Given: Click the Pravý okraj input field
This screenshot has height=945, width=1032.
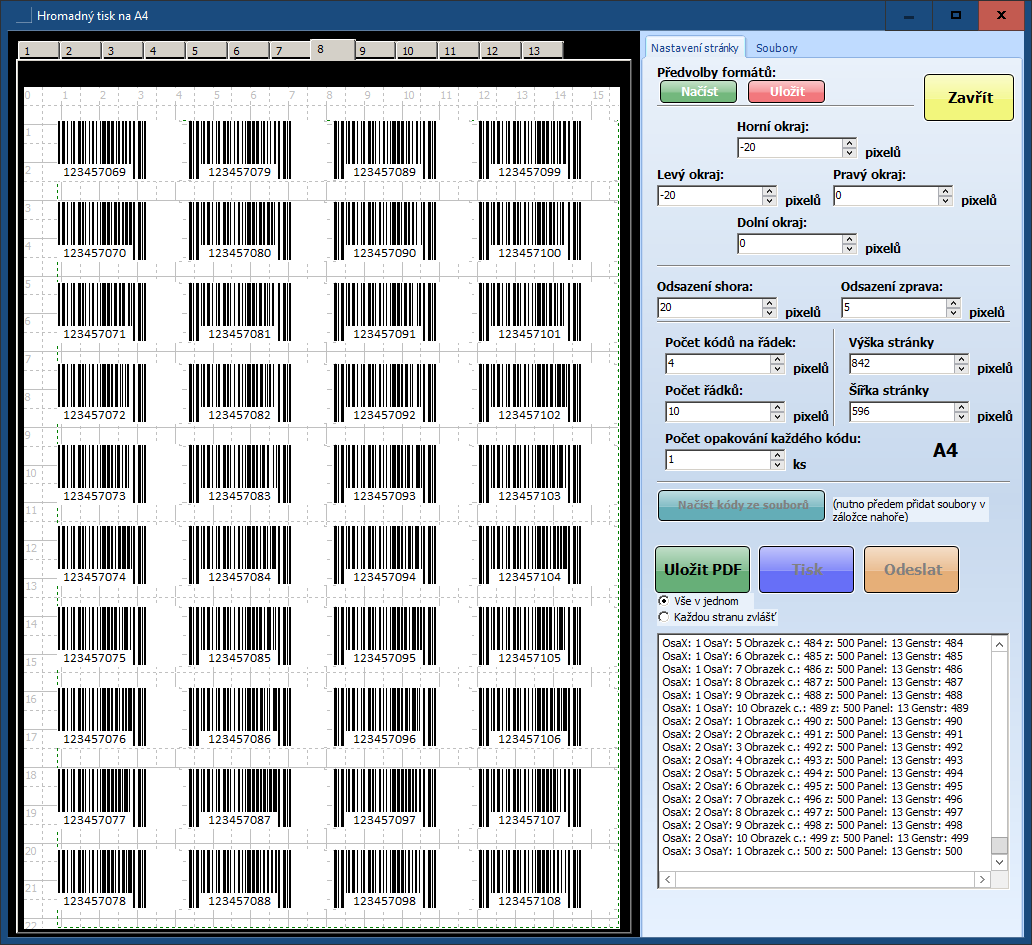Looking at the screenshot, I should point(886,195).
